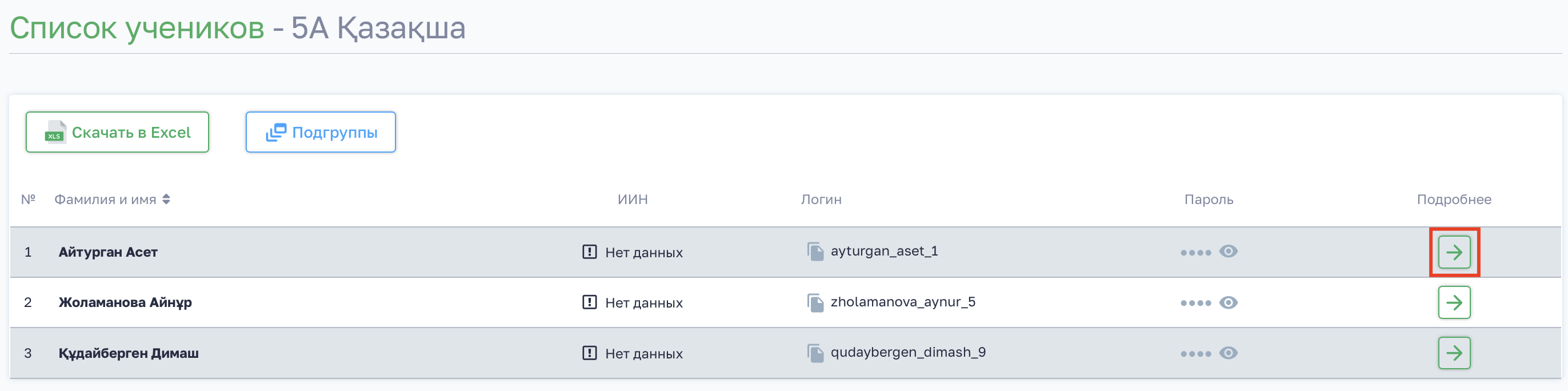
Task: Select student name Жоламанова Айнұр
Action: 125,303
